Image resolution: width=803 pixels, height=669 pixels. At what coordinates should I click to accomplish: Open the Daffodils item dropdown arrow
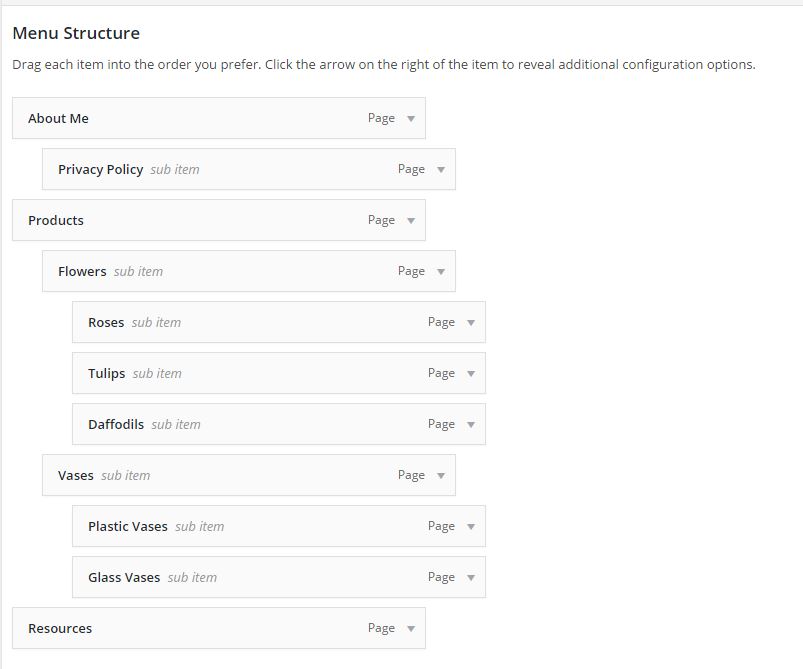(471, 424)
